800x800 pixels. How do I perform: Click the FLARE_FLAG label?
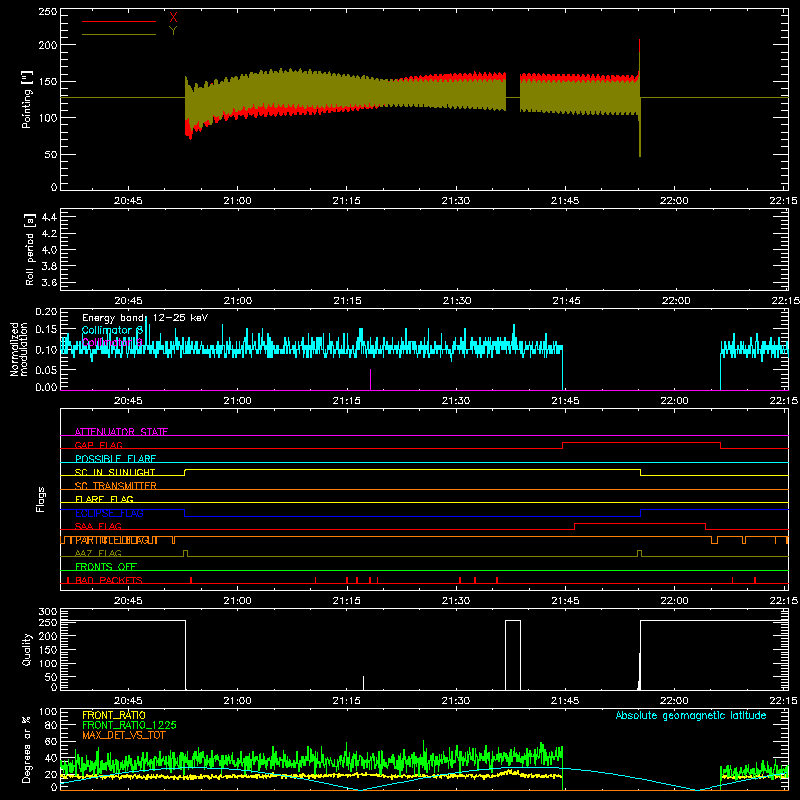click(x=104, y=499)
